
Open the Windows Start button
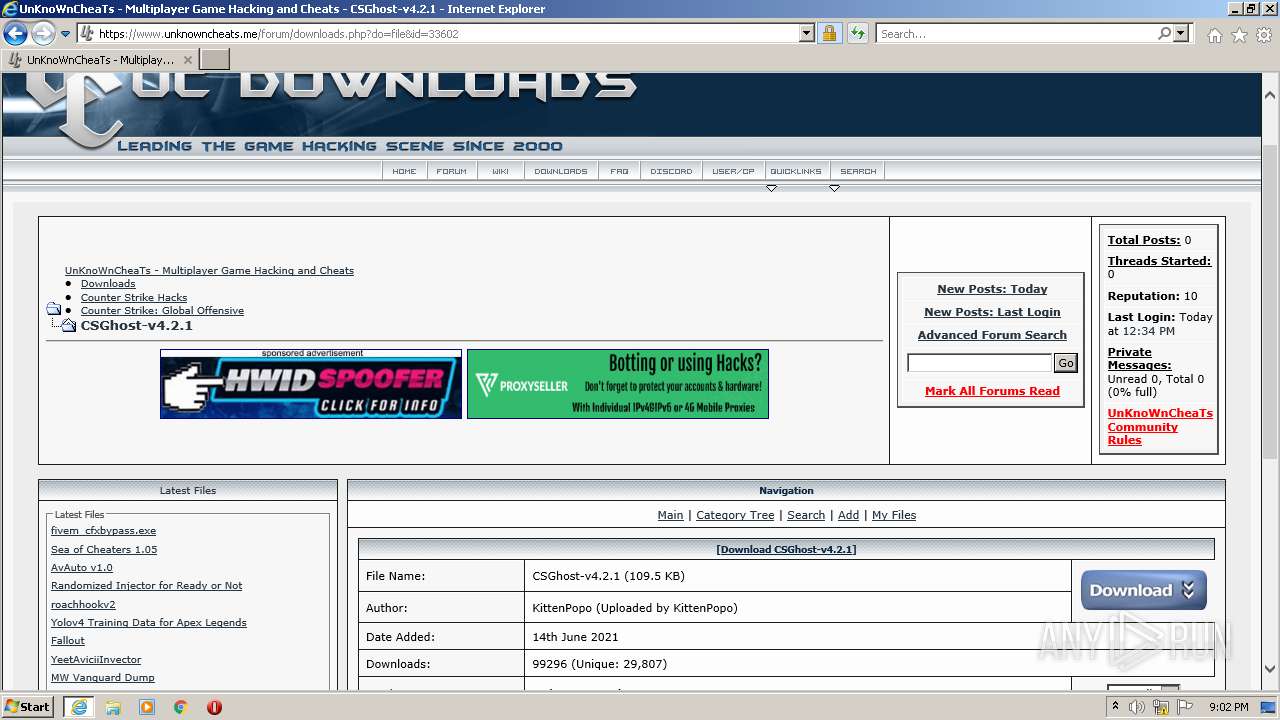28,706
